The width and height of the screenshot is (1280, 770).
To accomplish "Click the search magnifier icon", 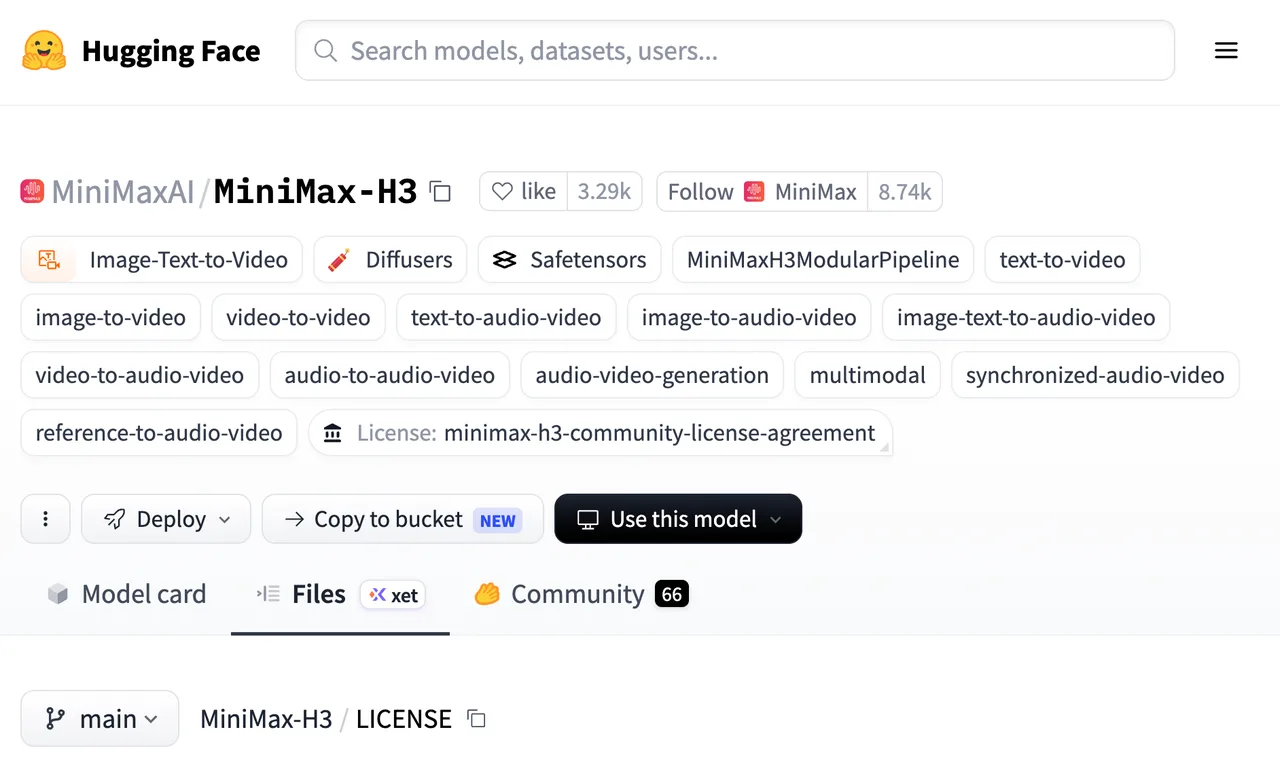I will [325, 51].
